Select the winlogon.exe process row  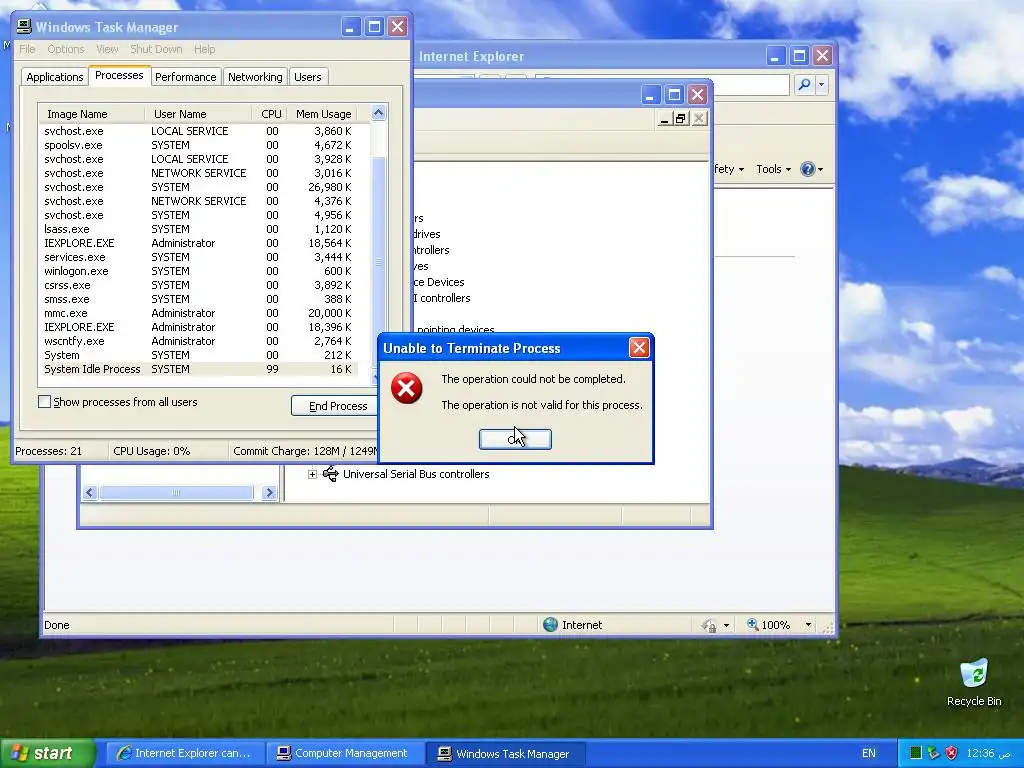(x=199, y=271)
